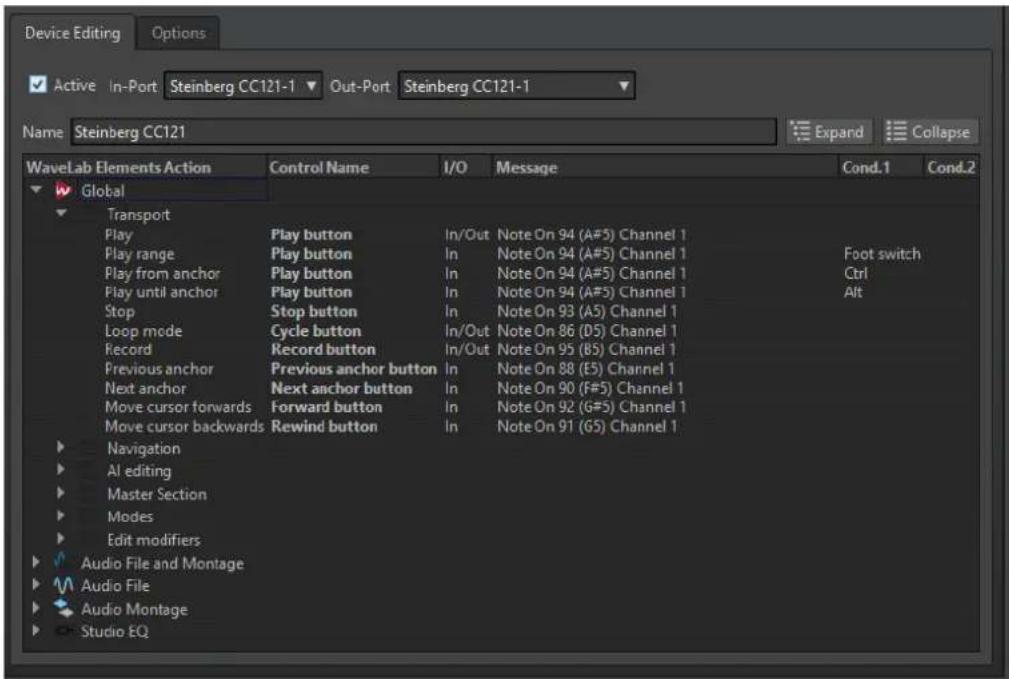Click Previous anchor button control name

tap(353, 369)
